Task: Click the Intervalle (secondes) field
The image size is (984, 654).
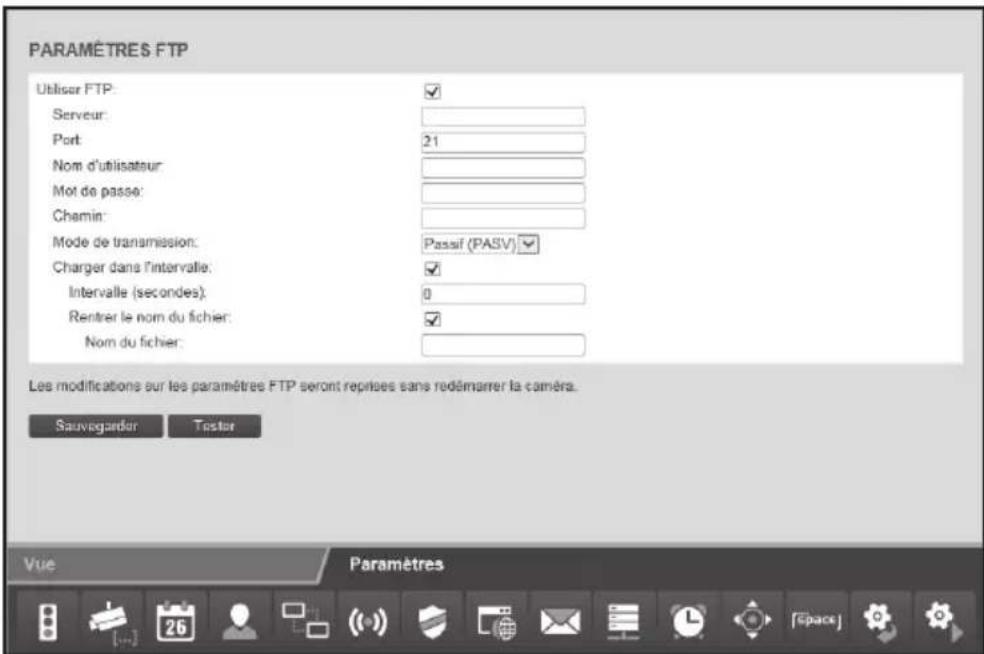Action: [503, 294]
